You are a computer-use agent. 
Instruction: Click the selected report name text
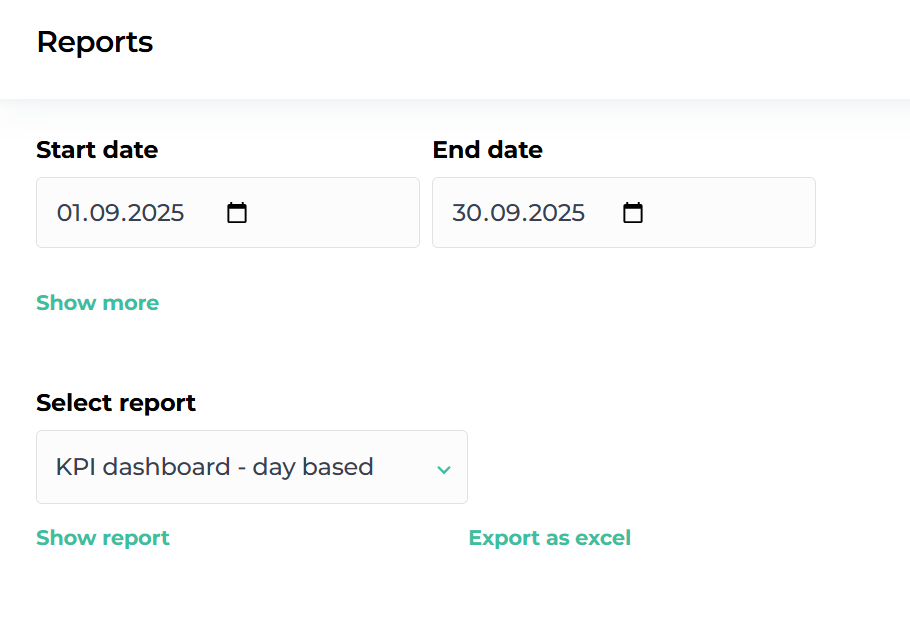pos(214,467)
